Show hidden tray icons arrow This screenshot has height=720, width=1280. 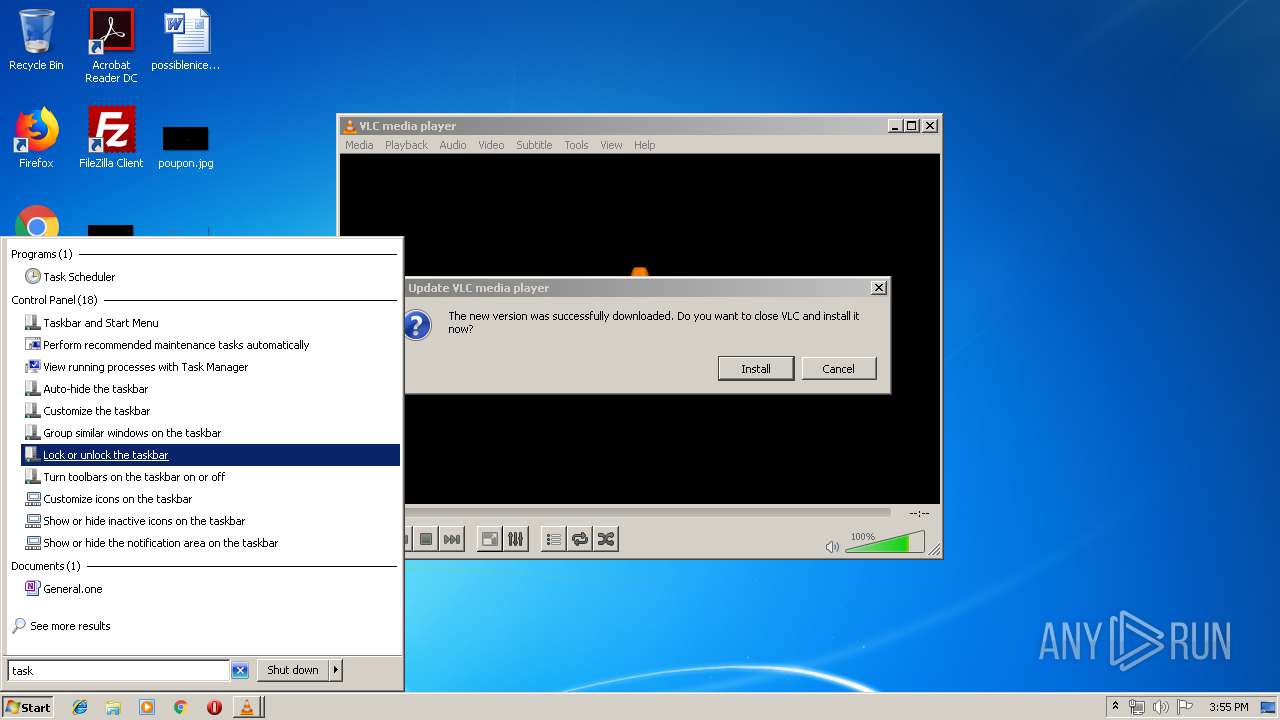(1115, 707)
